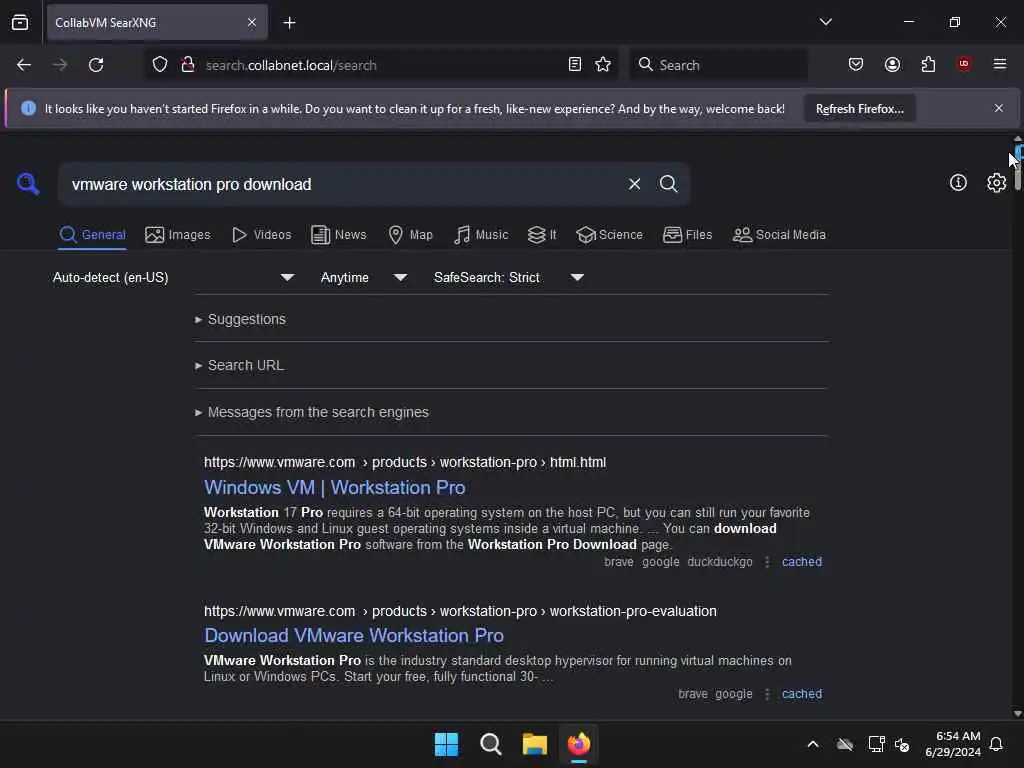Open the tracking protection shield icon

point(160,65)
